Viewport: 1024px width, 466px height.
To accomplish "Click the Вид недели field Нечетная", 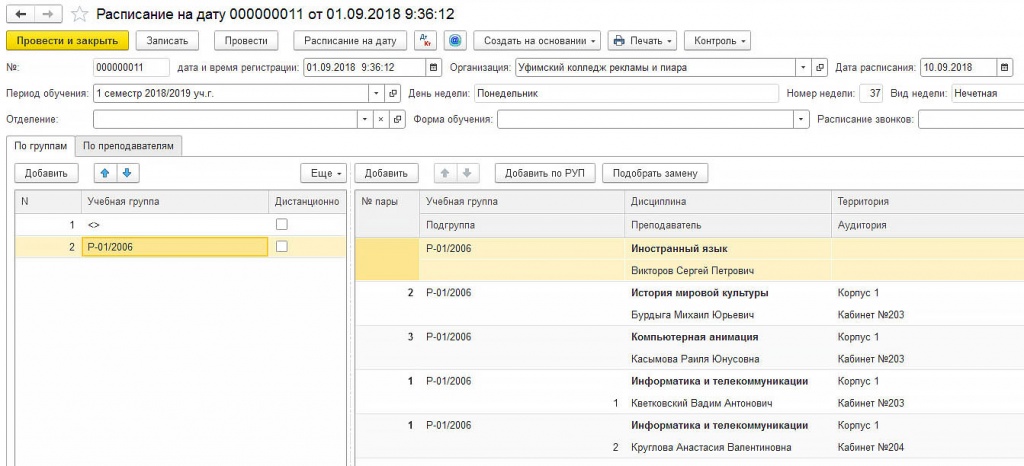I will point(987,93).
